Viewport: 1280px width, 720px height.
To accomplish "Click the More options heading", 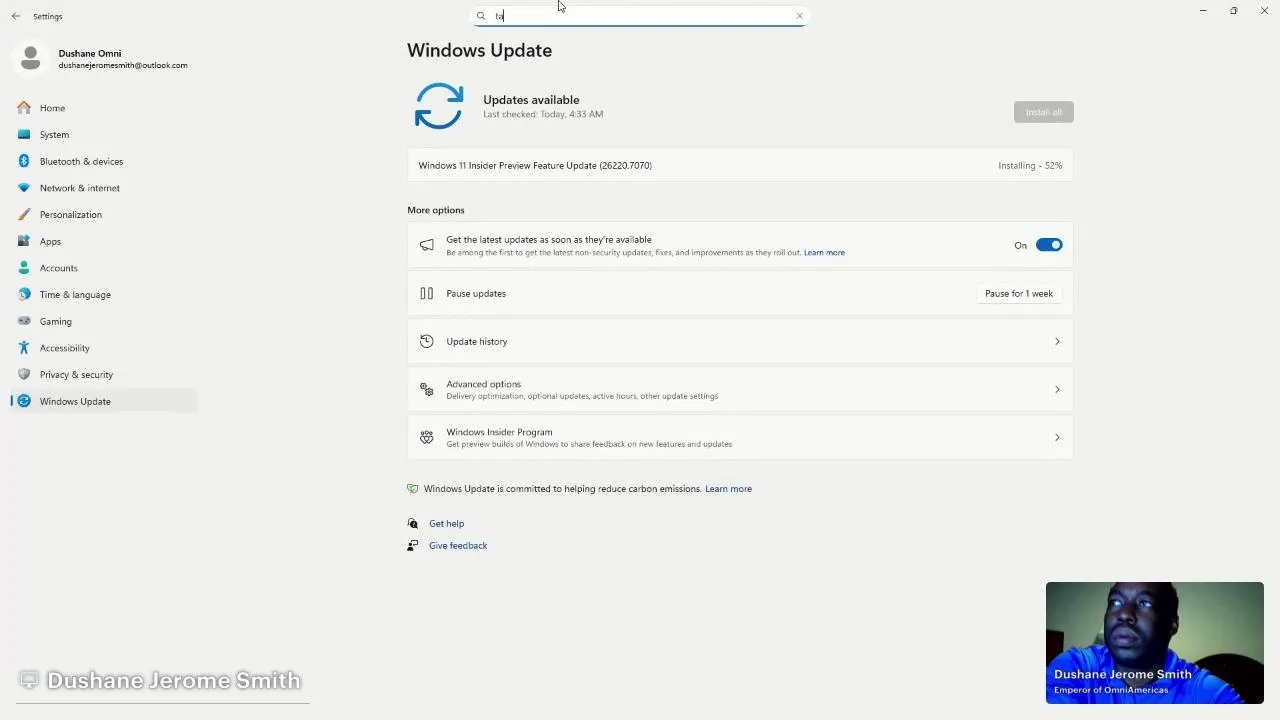I will pyautogui.click(x=436, y=210).
